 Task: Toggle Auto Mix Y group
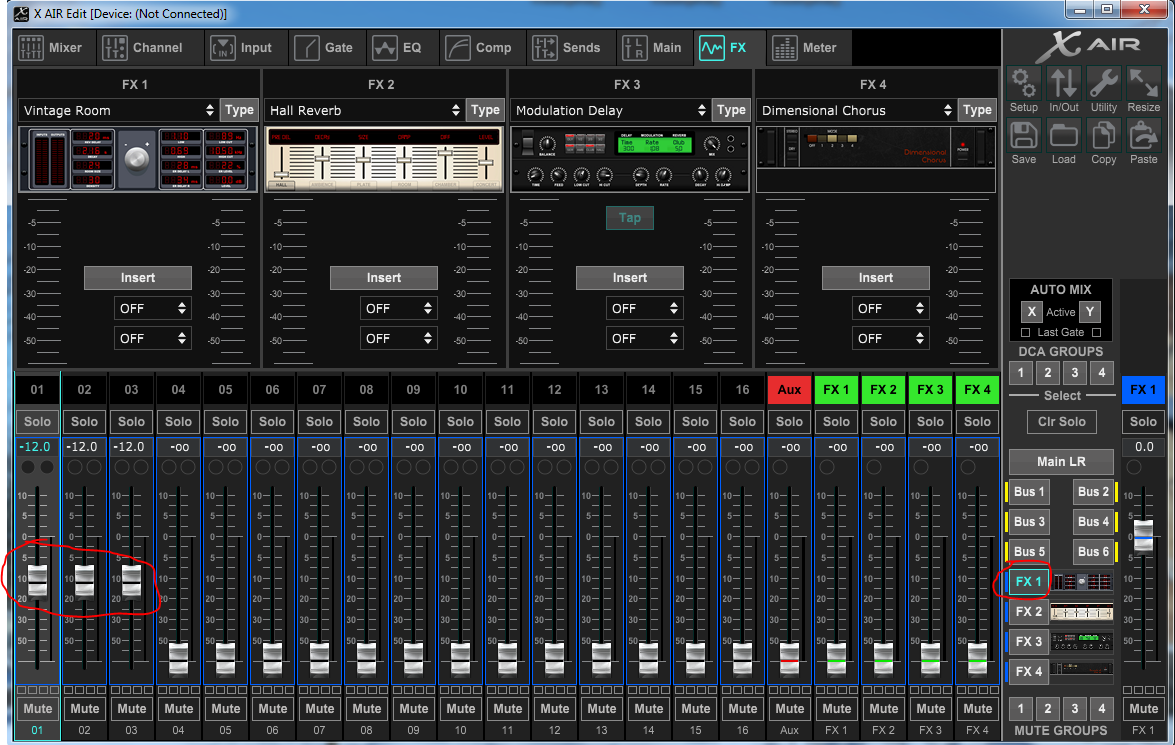point(1090,312)
